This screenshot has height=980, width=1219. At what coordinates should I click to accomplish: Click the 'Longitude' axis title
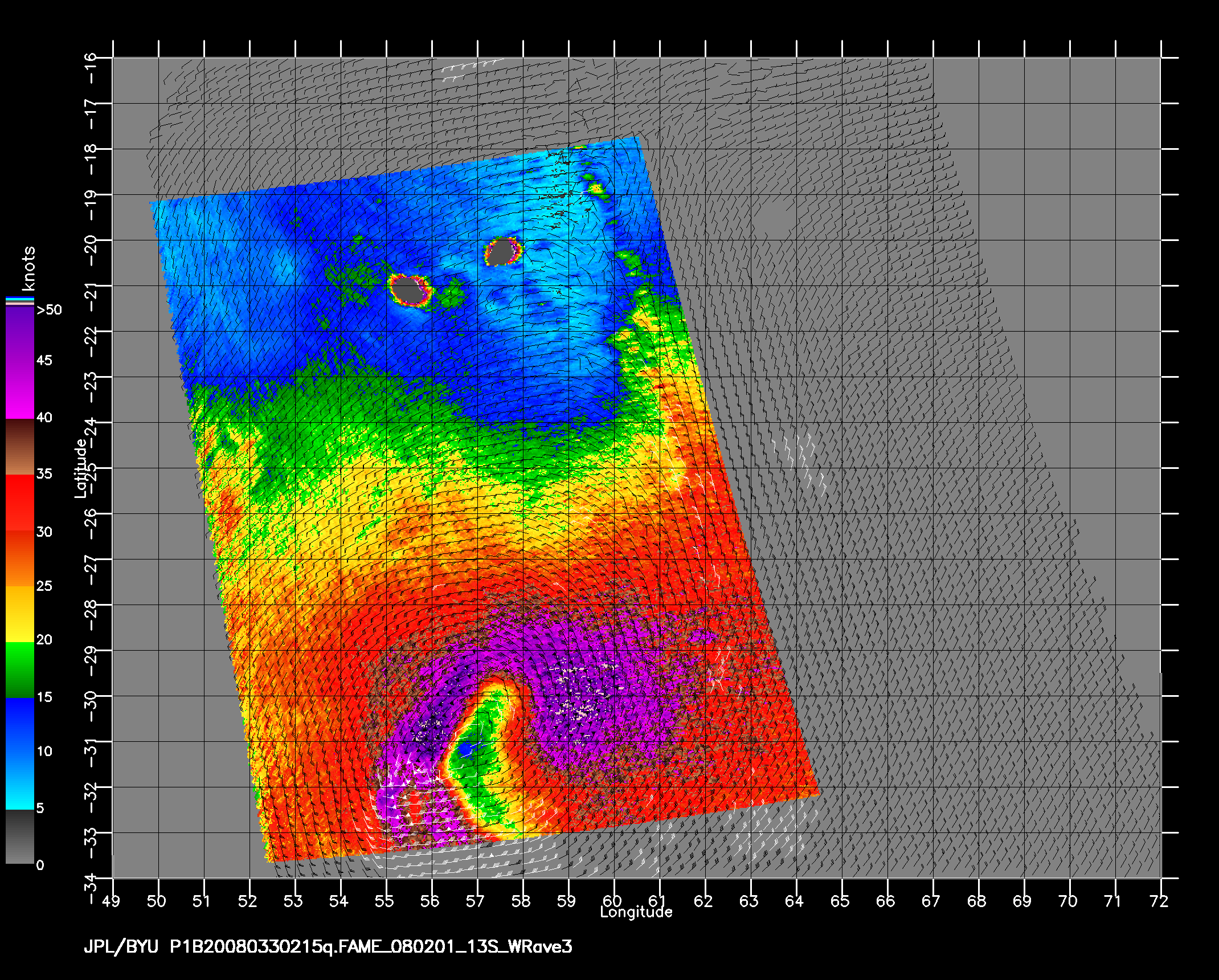636,912
